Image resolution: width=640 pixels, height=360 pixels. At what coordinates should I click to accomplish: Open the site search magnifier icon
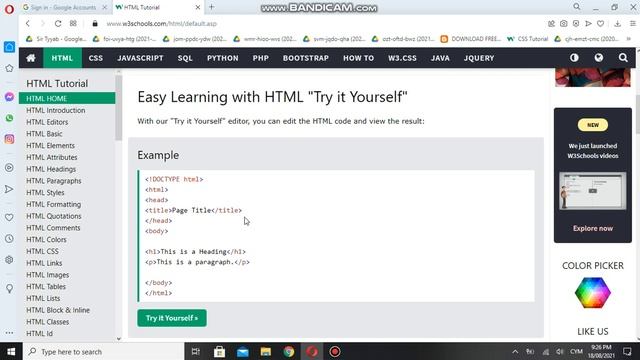[623, 58]
